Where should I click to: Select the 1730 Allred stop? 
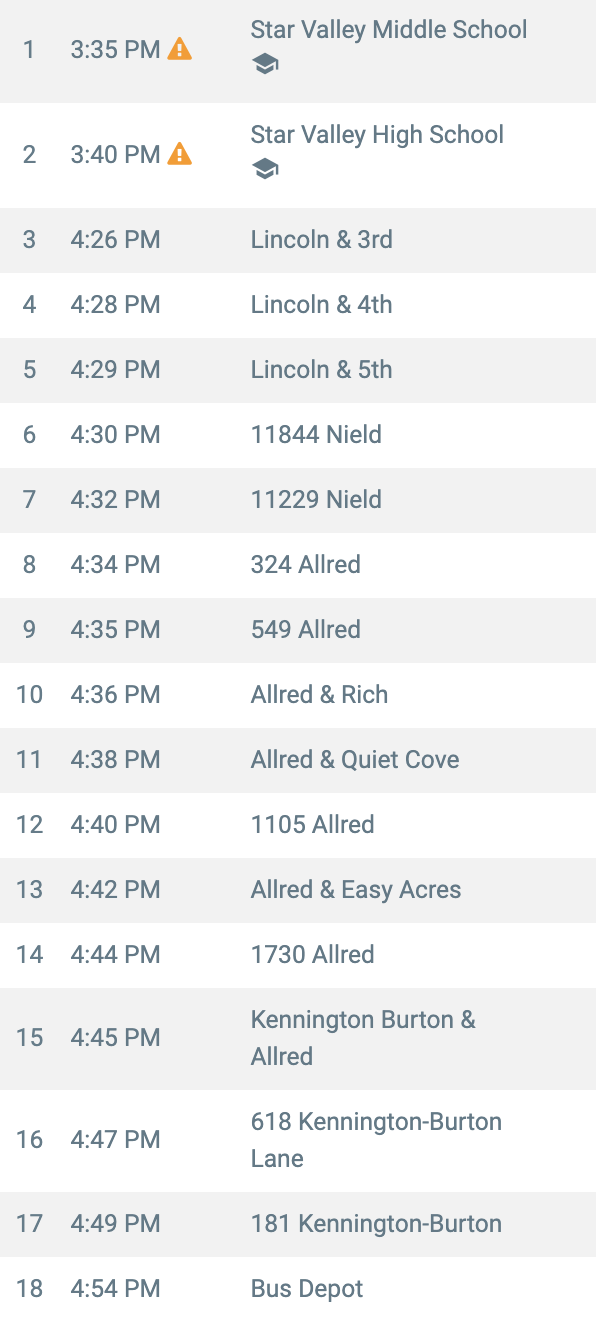[298, 955]
